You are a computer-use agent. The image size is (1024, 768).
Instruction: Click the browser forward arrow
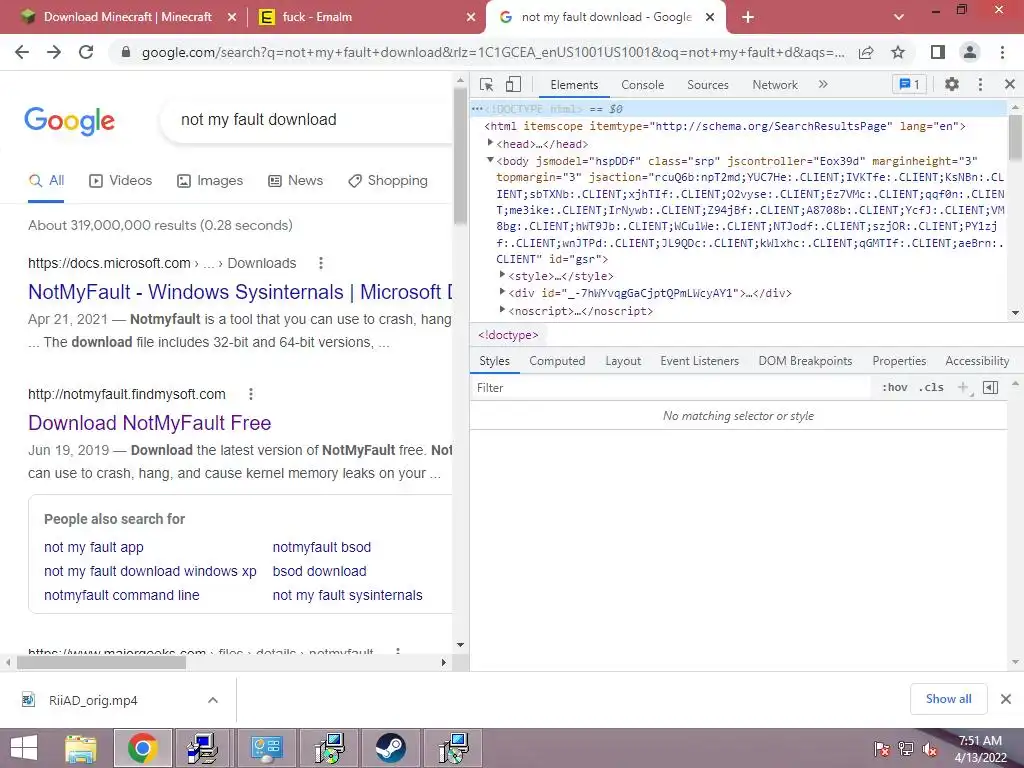tap(54, 52)
